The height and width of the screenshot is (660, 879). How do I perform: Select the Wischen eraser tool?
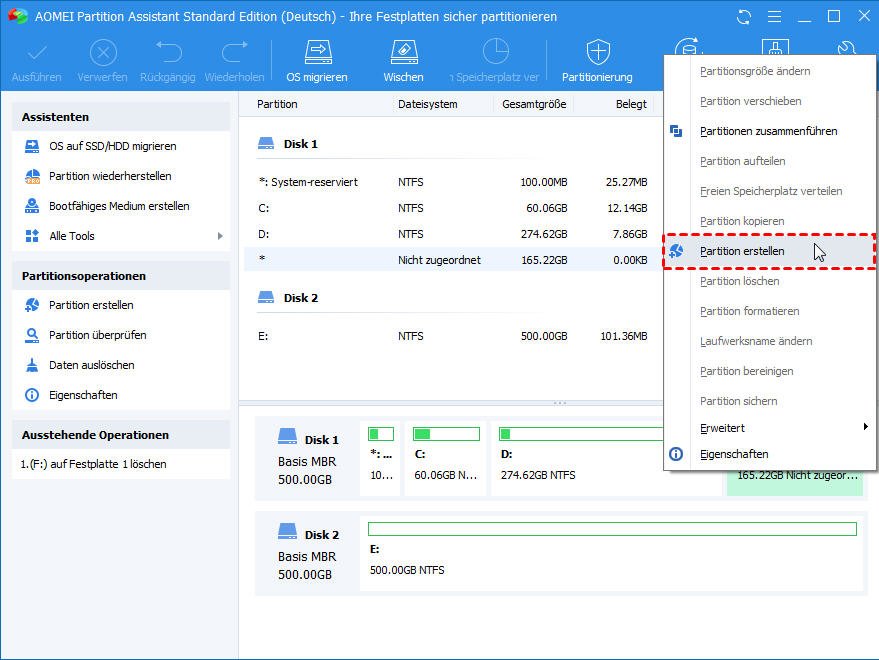click(x=403, y=60)
